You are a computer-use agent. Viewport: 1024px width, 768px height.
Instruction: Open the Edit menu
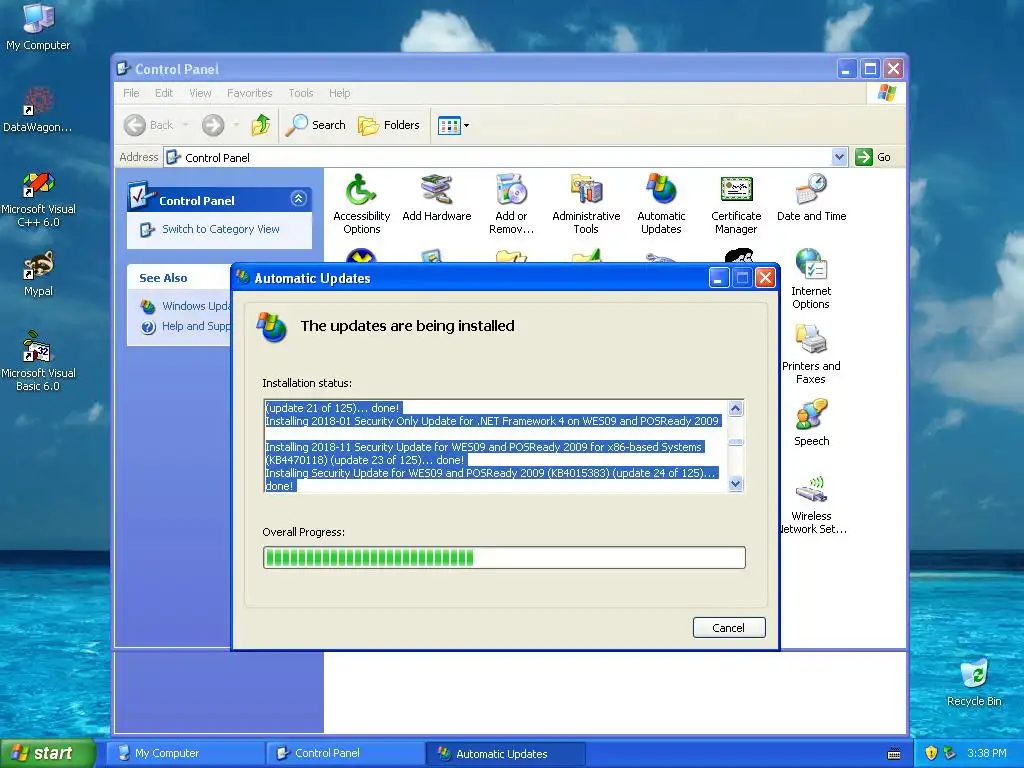(164, 93)
